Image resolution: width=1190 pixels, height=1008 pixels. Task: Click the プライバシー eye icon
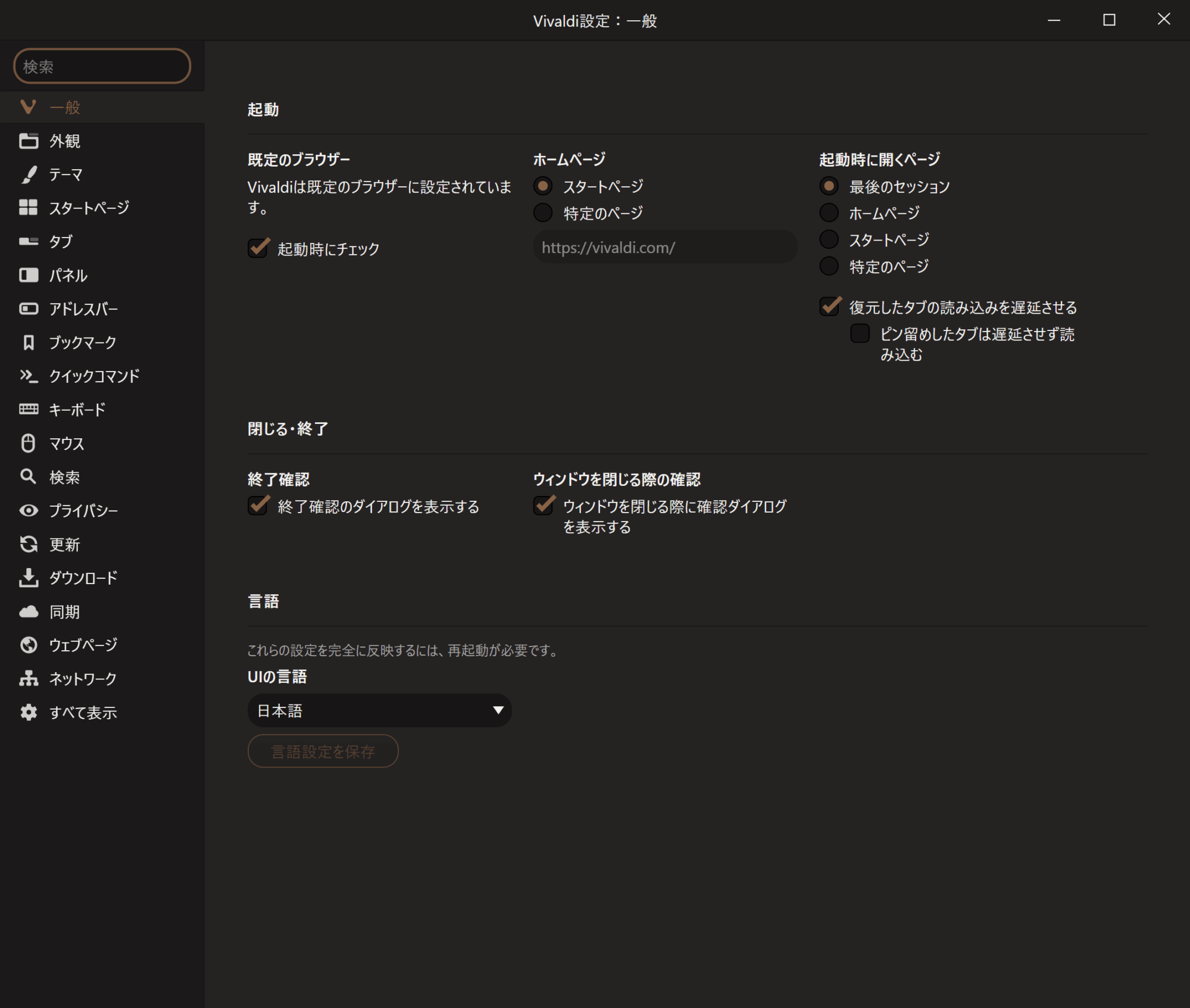click(28, 510)
